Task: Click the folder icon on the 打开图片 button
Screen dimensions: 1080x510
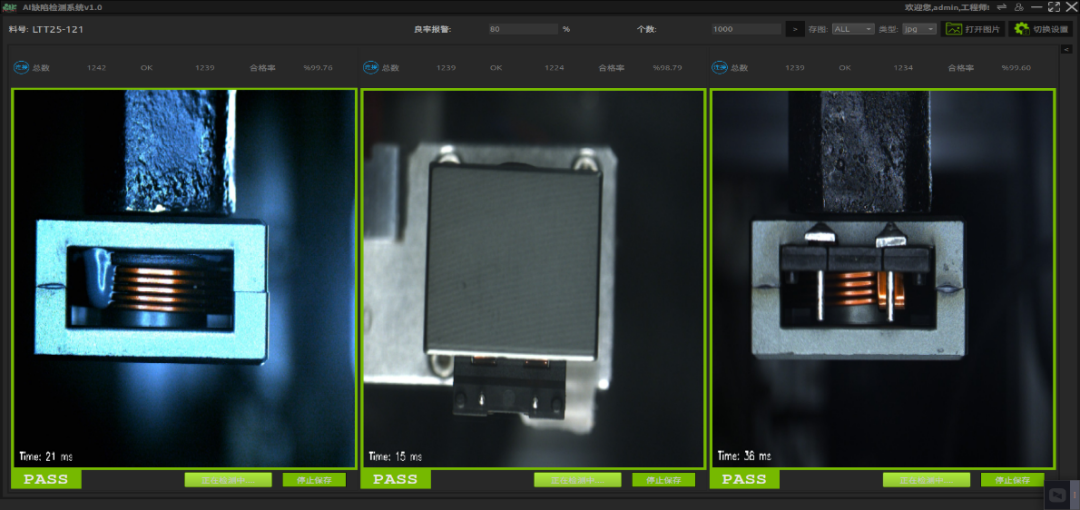Action: click(953, 29)
